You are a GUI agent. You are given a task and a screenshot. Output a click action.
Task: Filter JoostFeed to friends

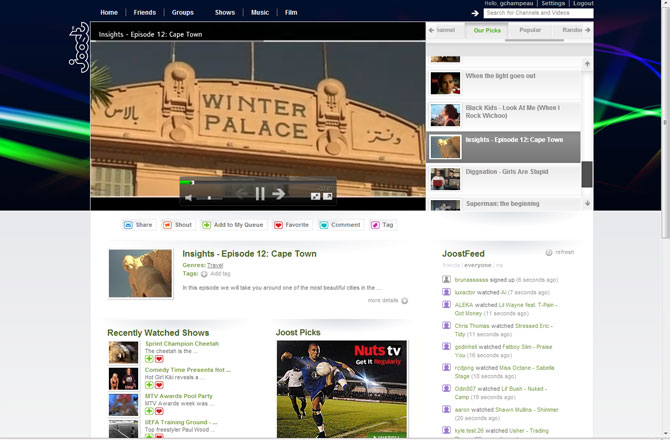pos(451,265)
